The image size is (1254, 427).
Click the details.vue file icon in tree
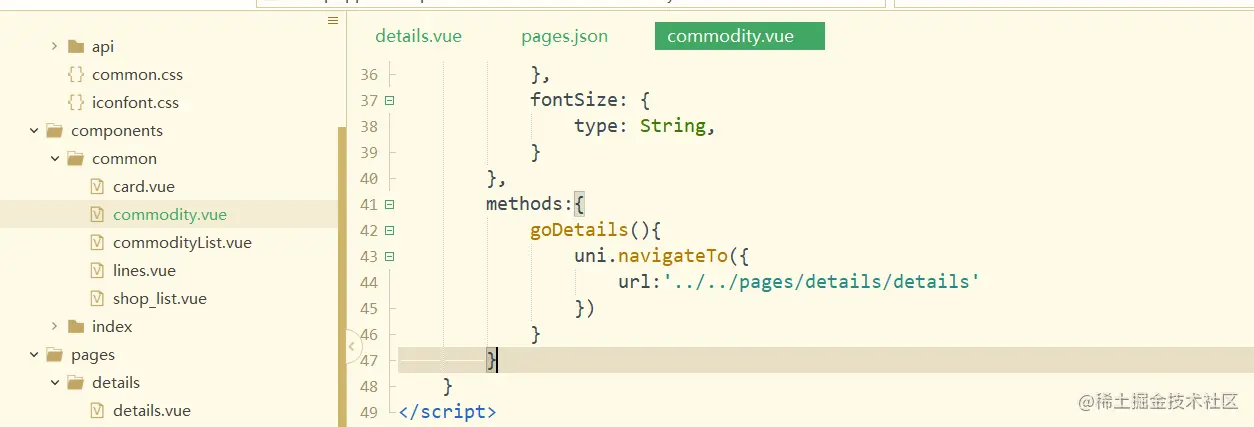(97, 411)
